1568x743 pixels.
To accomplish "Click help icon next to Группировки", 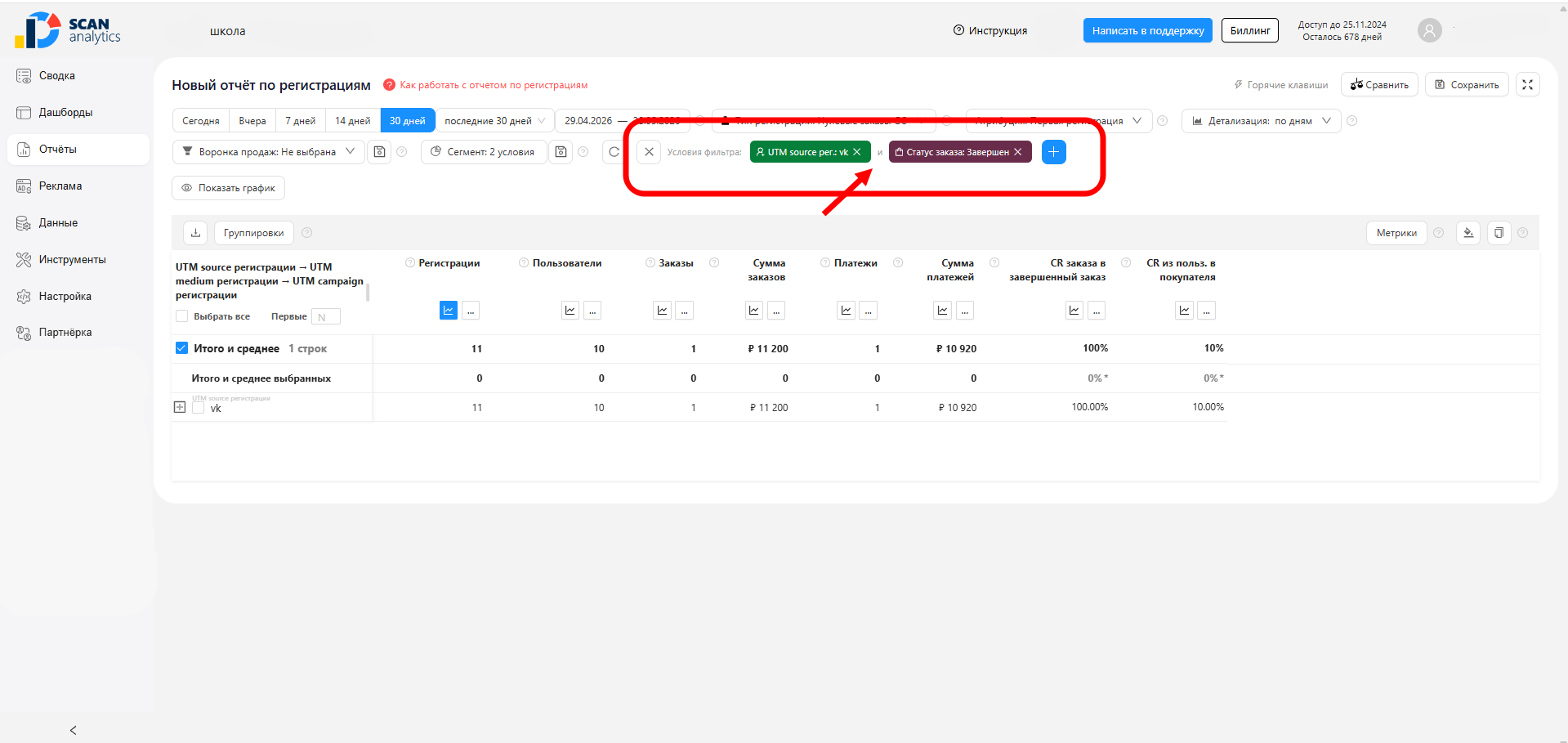I will click(307, 233).
